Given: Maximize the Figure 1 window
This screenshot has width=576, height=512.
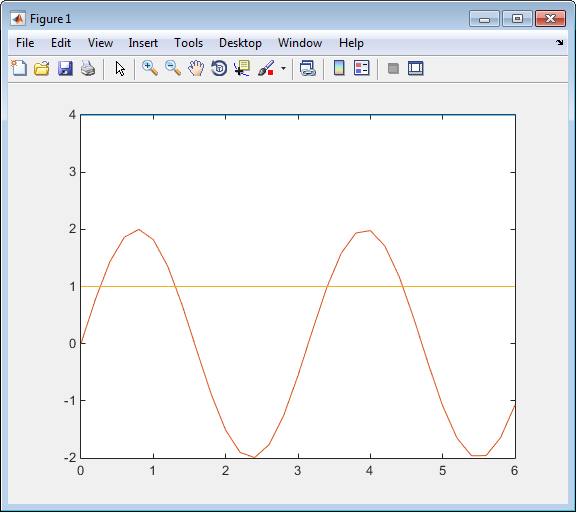Looking at the screenshot, I should (517, 19).
